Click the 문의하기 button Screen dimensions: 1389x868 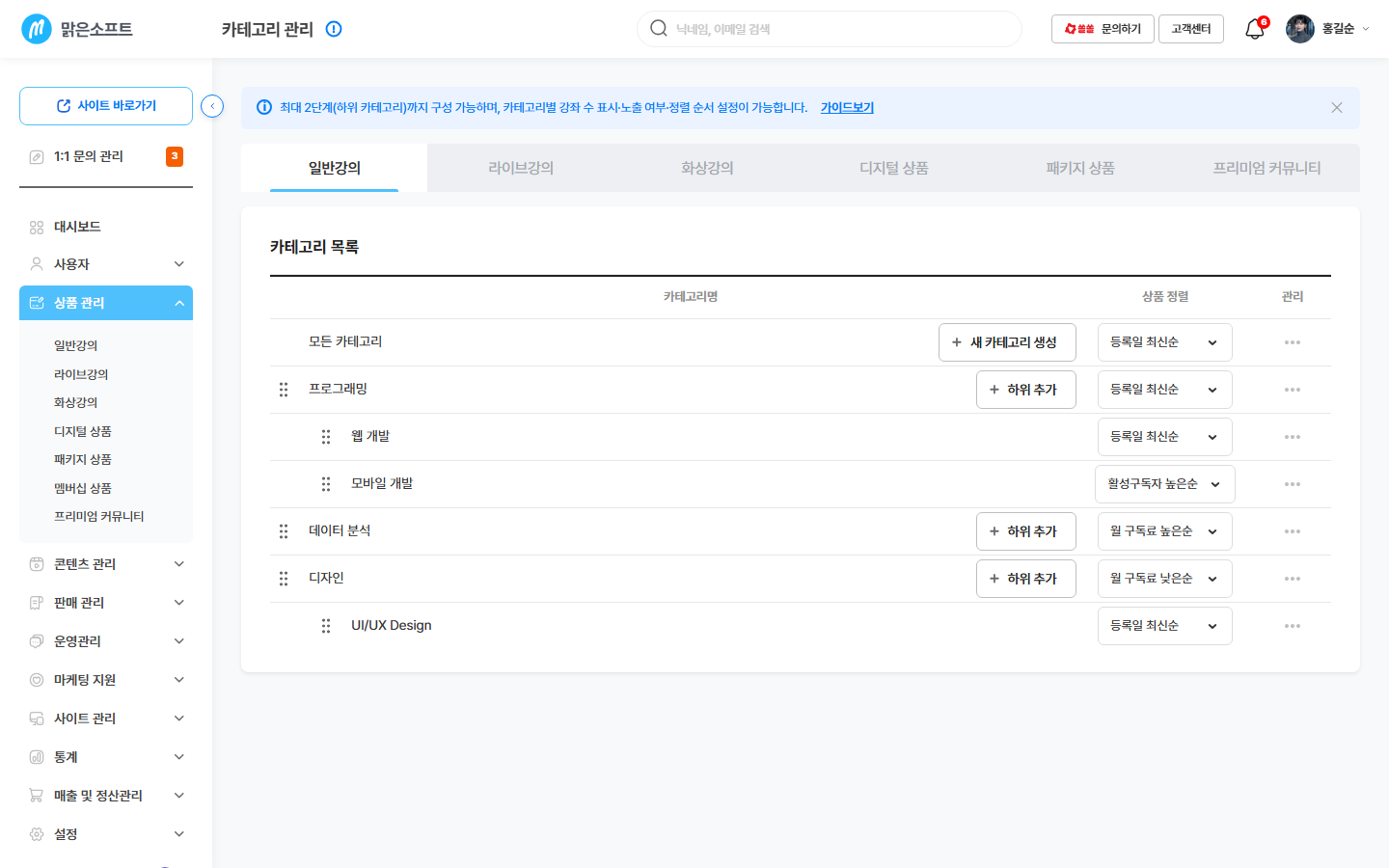[x=1103, y=29]
